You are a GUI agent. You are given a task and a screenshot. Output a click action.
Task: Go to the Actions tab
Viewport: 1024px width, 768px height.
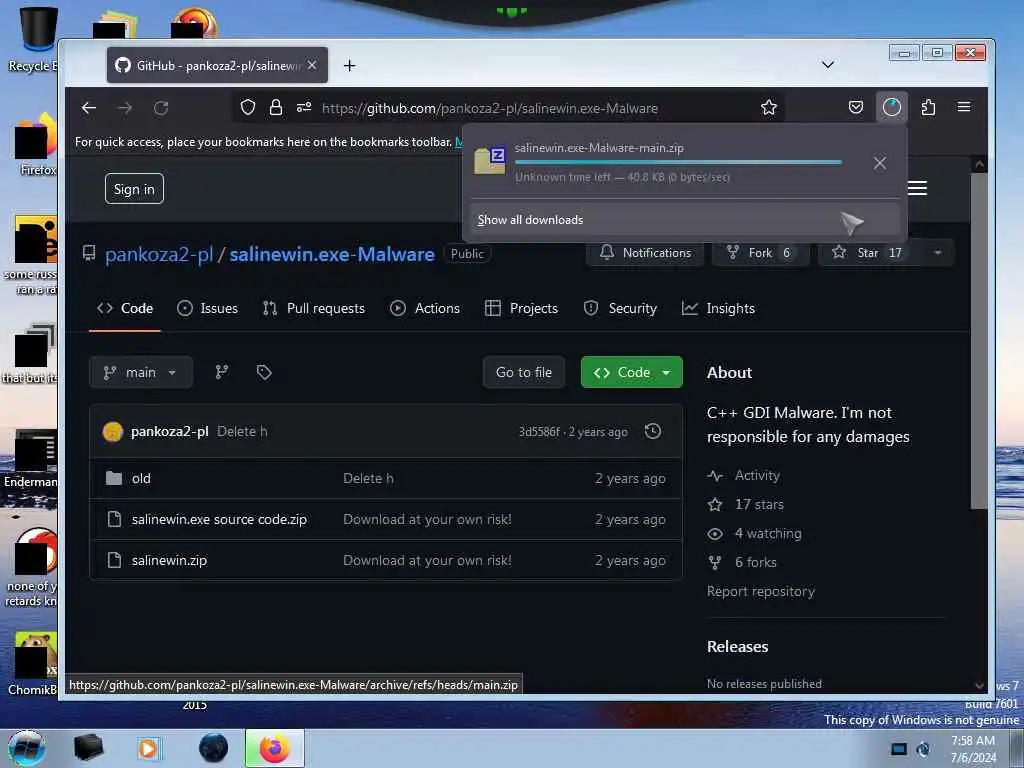click(424, 308)
